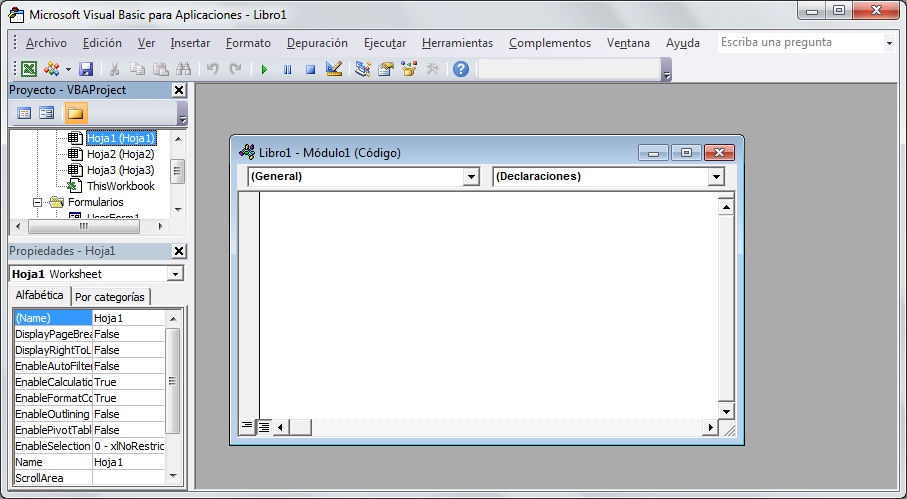Screen dimensions: 907x499
Task: Open the Ventana menu
Action: tap(628, 43)
